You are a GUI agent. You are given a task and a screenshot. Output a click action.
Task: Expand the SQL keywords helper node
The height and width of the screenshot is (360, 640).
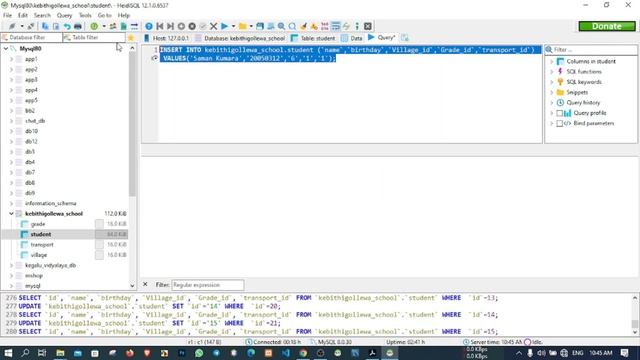(552, 82)
